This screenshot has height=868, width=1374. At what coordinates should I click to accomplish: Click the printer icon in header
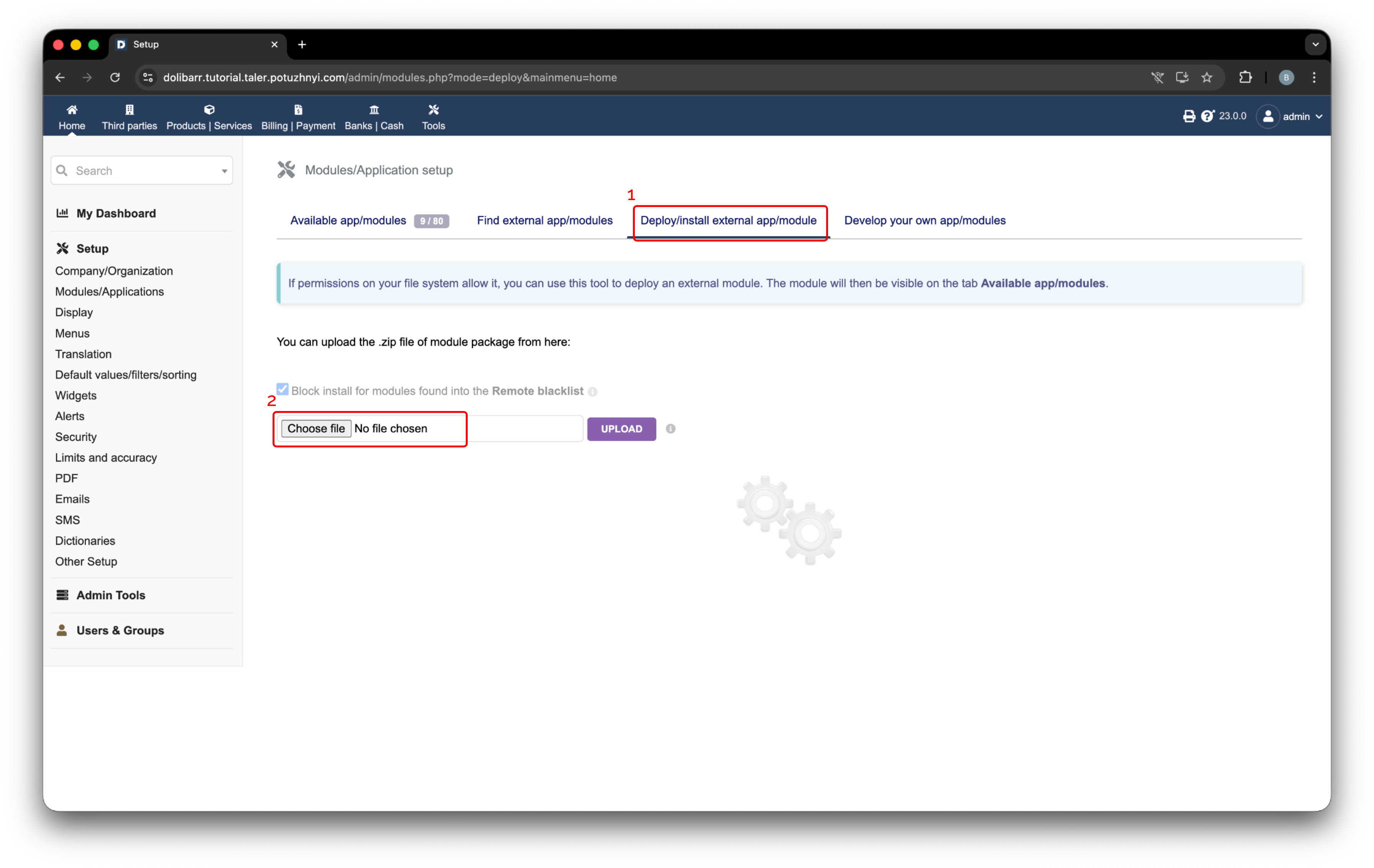[x=1188, y=117]
